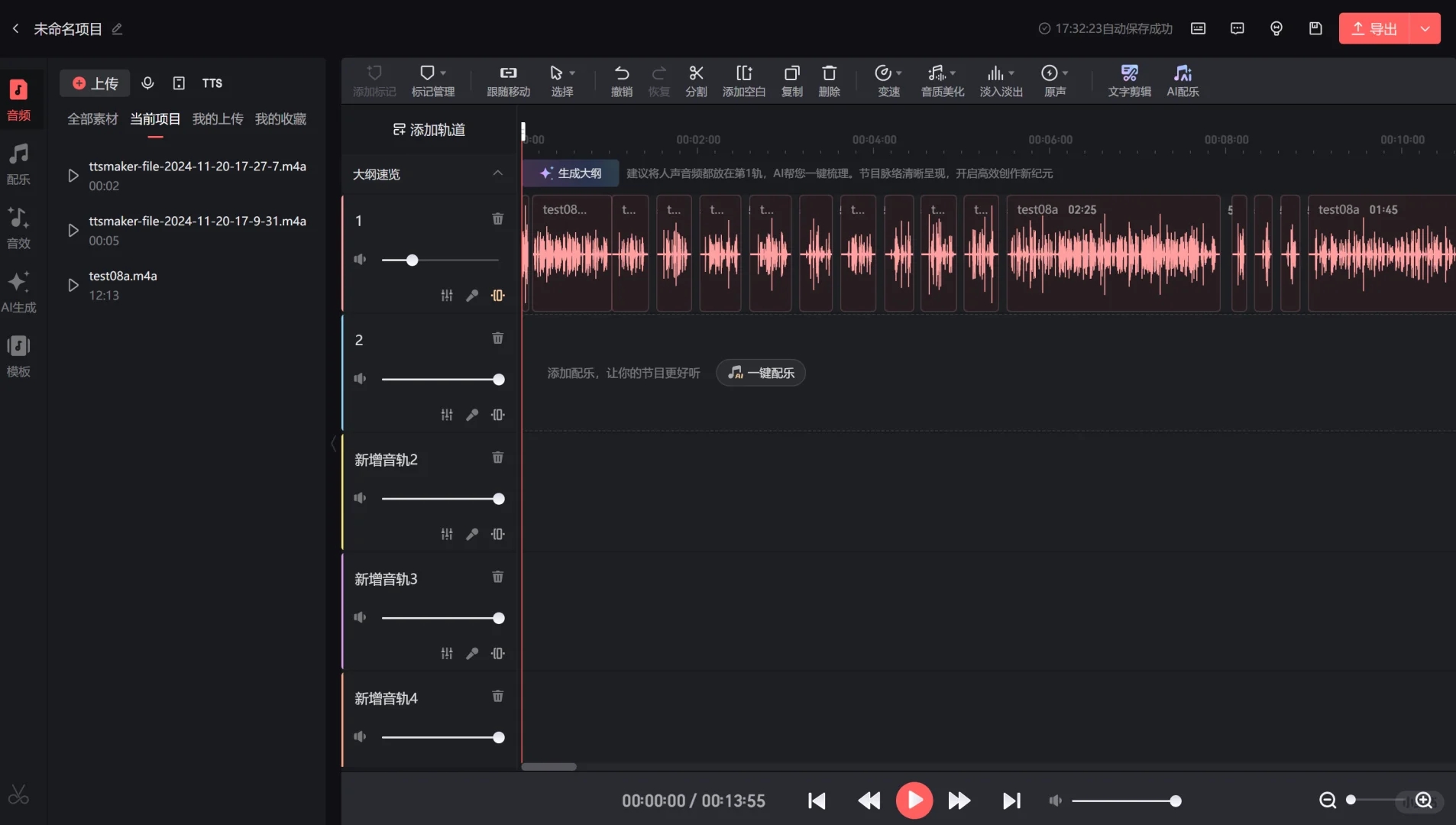
Task: Toggle the highlighted trim icon on track 1
Action: pos(497,296)
